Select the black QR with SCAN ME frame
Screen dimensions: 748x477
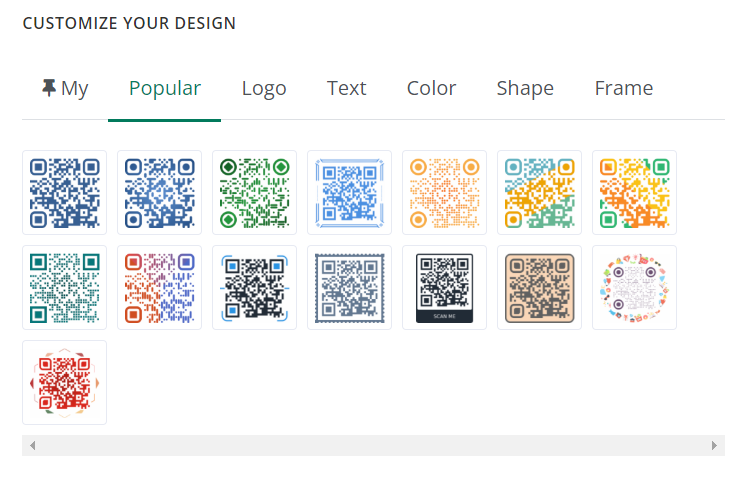(445, 288)
